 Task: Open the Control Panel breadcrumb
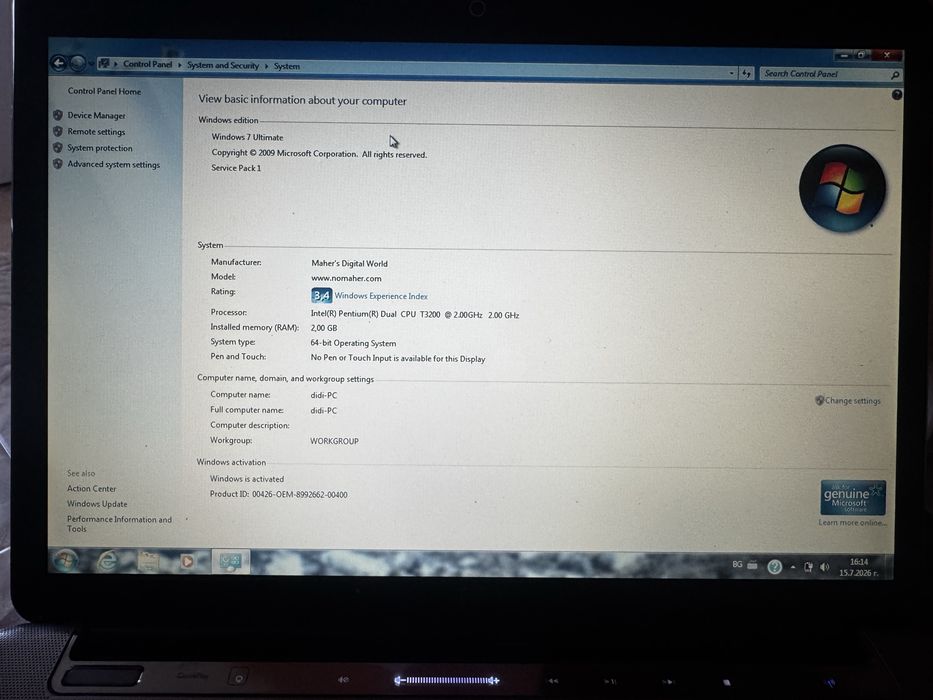click(147, 64)
